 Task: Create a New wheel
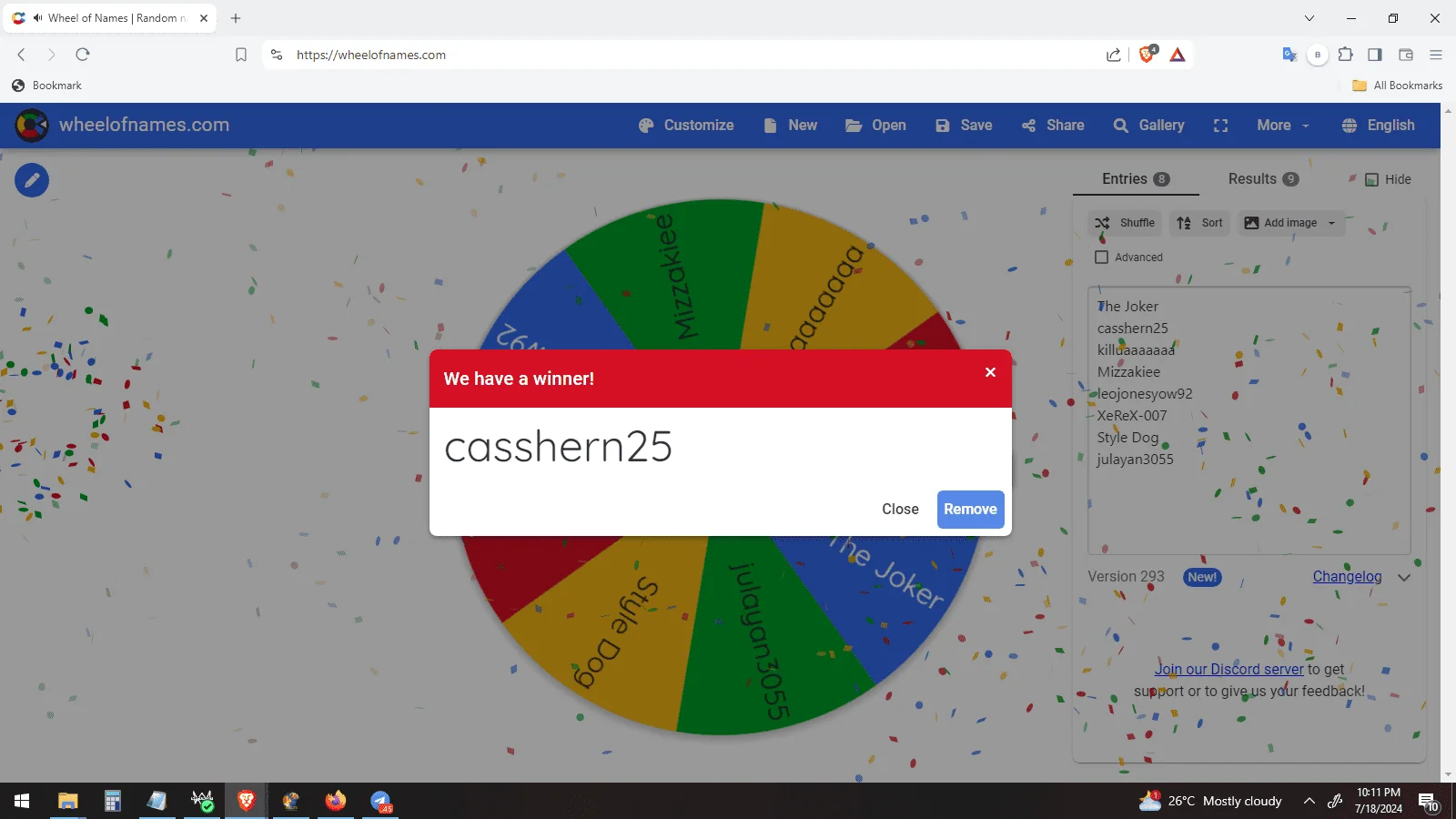(791, 126)
